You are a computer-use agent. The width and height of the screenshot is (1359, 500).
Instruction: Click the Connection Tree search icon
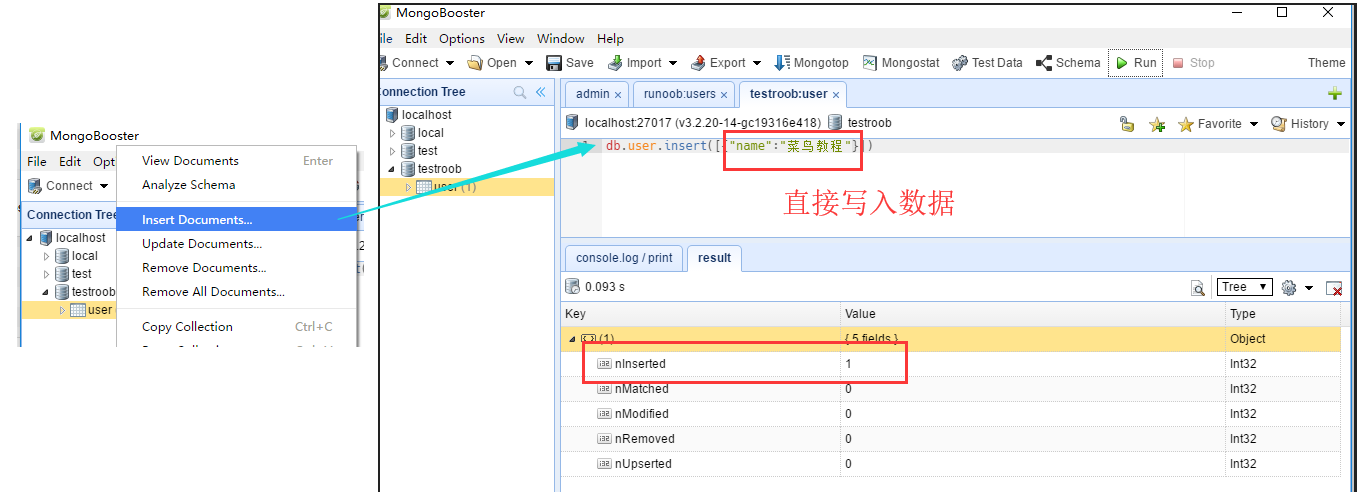pos(520,92)
